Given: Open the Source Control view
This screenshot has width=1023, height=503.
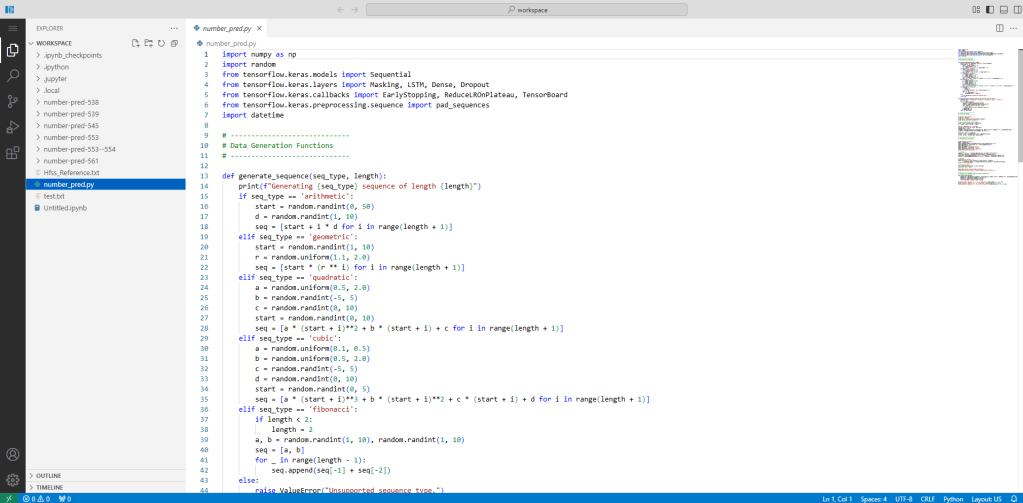Looking at the screenshot, I should (12, 101).
